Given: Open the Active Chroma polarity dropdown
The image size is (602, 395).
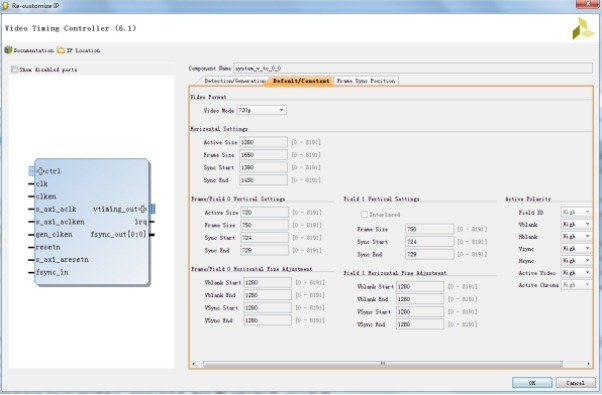Looking at the screenshot, I should tap(576, 285).
